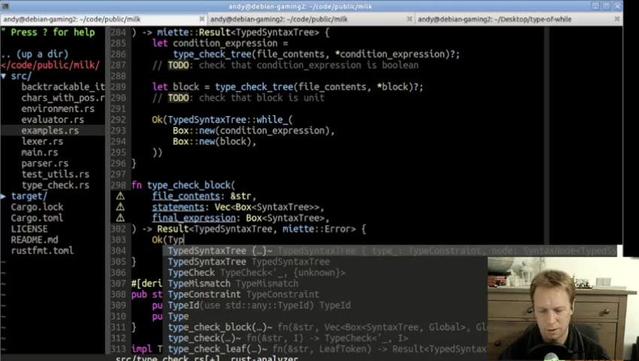
Task: Click line number 284 in gutter
Action: point(119,33)
